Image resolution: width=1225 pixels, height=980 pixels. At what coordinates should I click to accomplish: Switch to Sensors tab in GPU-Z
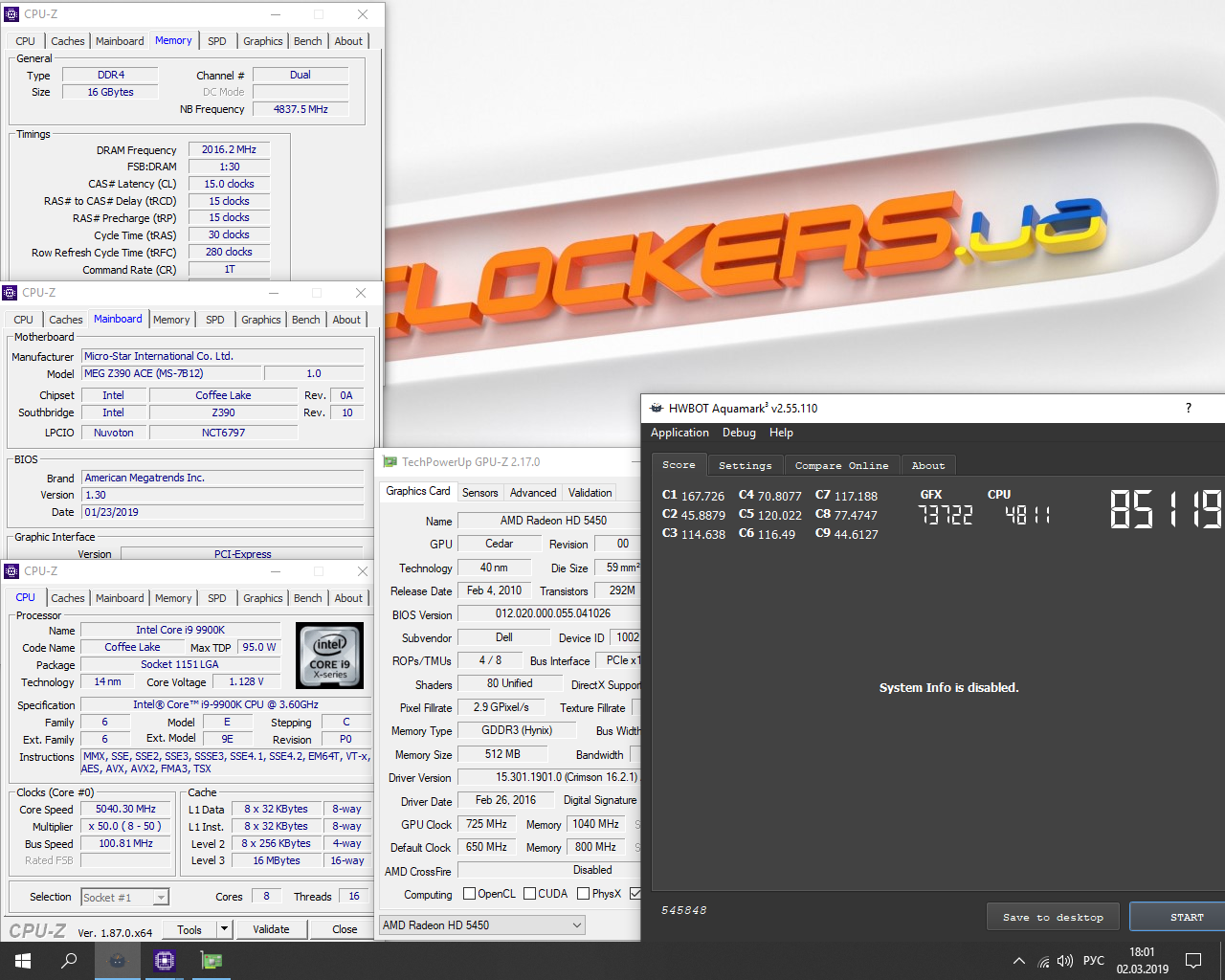[479, 493]
